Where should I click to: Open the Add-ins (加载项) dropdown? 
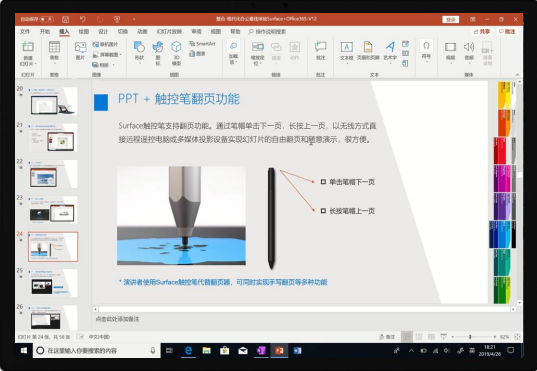pyautogui.click(x=234, y=52)
